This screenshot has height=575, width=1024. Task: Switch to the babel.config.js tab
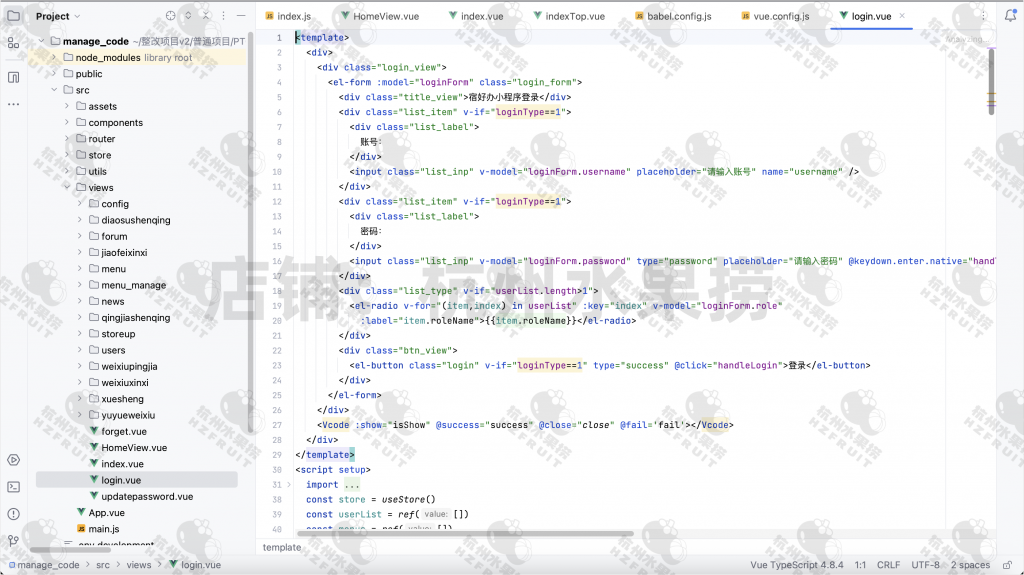678,16
